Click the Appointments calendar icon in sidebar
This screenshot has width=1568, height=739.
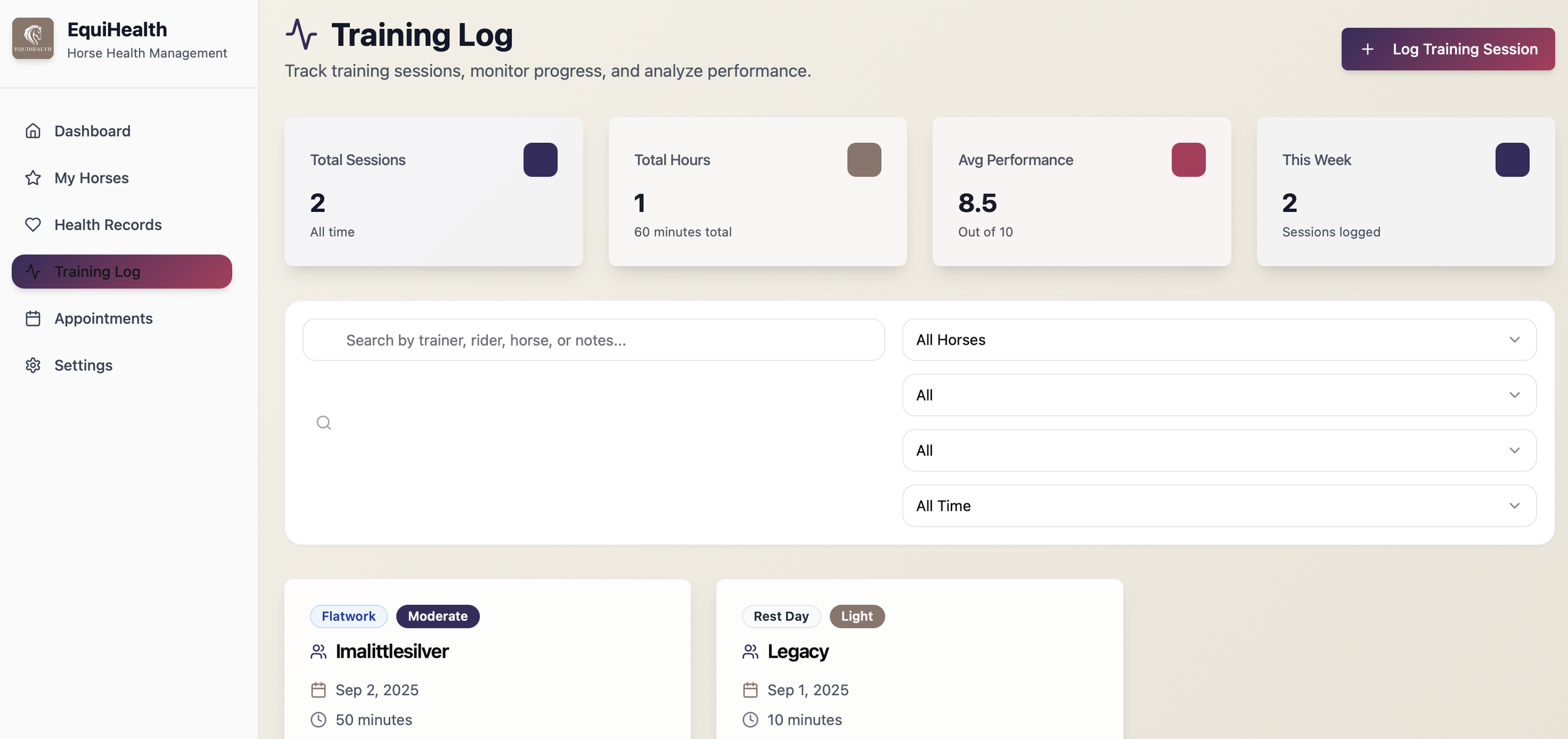[33, 318]
